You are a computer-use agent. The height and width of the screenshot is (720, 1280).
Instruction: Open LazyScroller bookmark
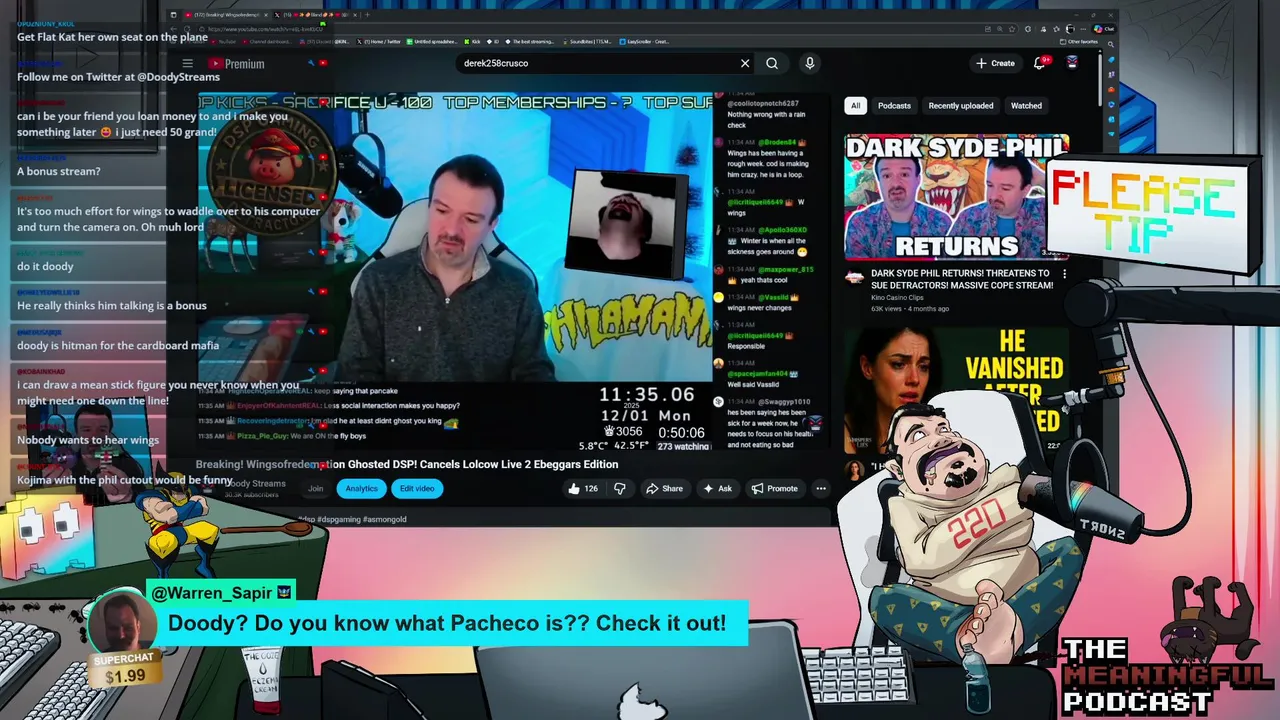coord(645,42)
